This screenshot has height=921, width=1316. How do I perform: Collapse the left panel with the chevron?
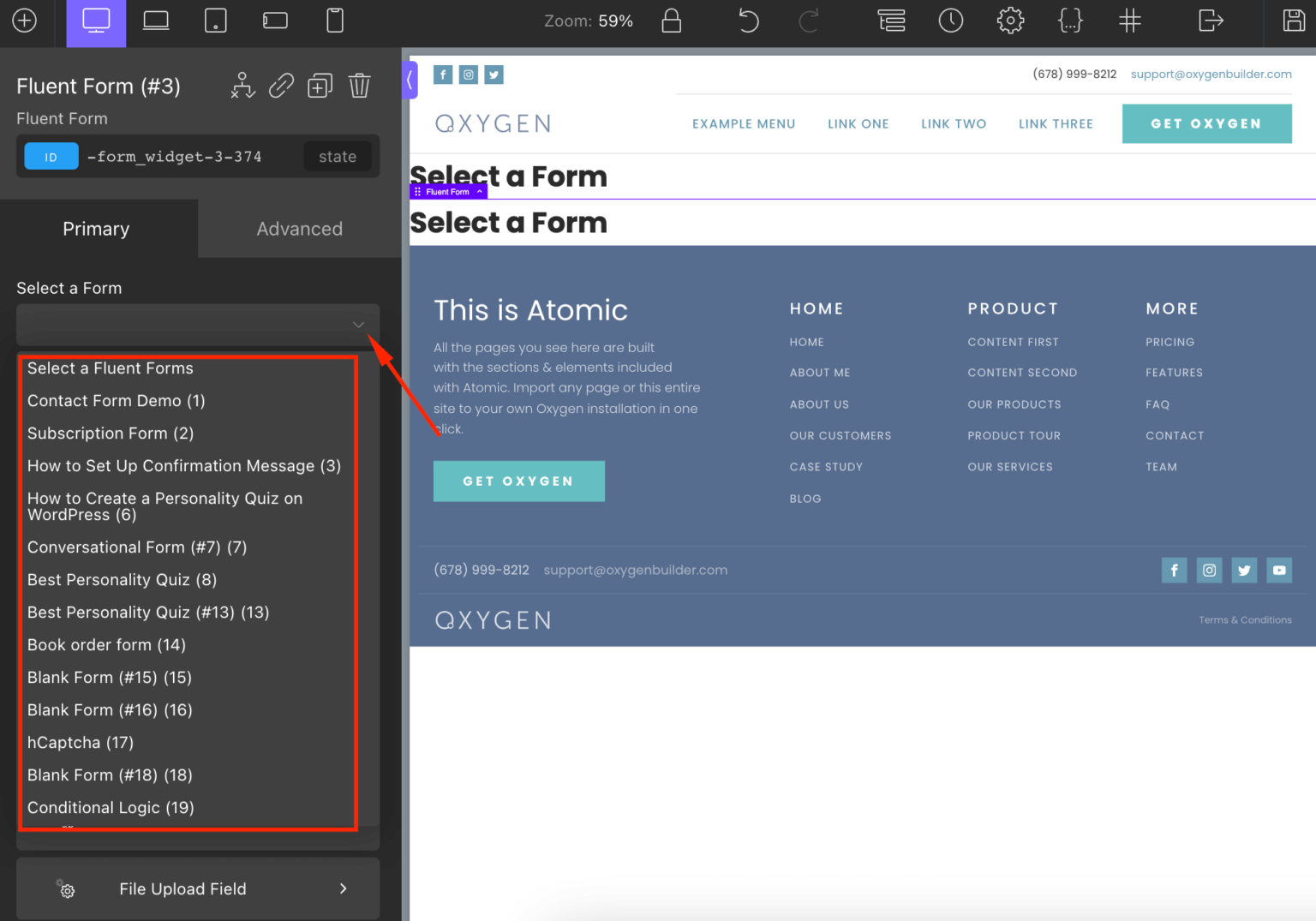point(409,80)
